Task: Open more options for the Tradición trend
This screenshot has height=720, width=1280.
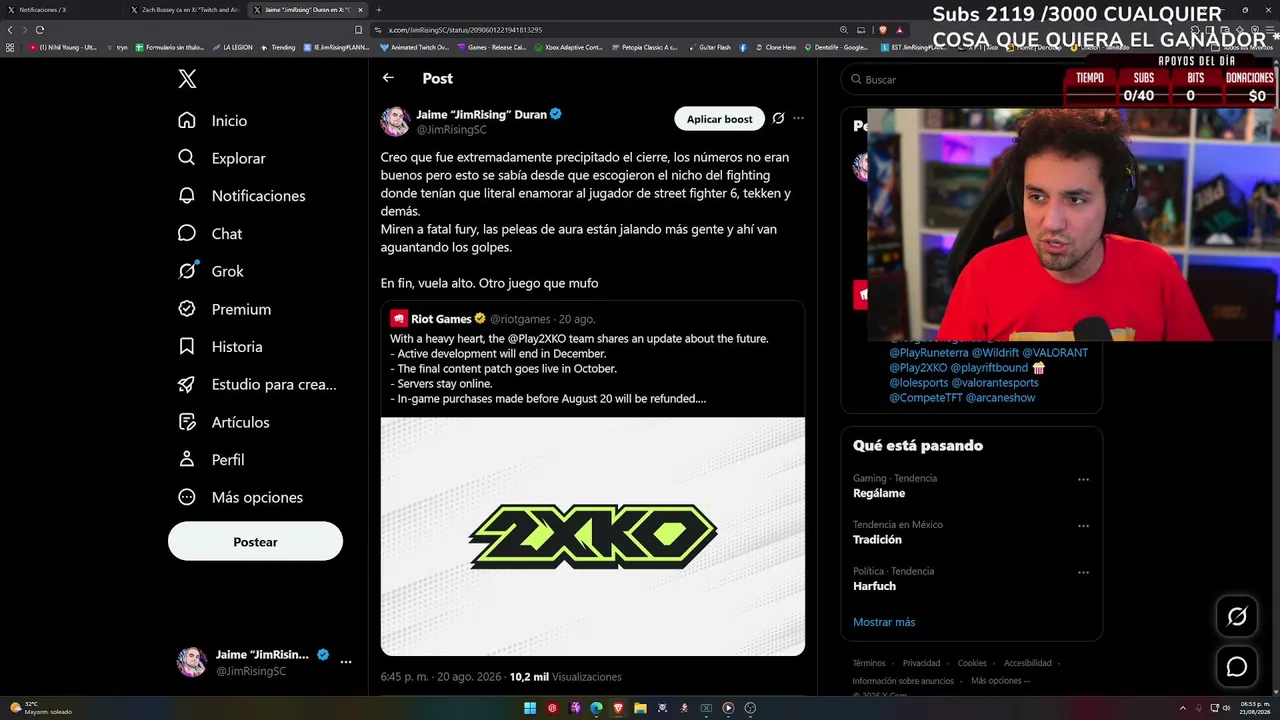Action: tap(1083, 526)
